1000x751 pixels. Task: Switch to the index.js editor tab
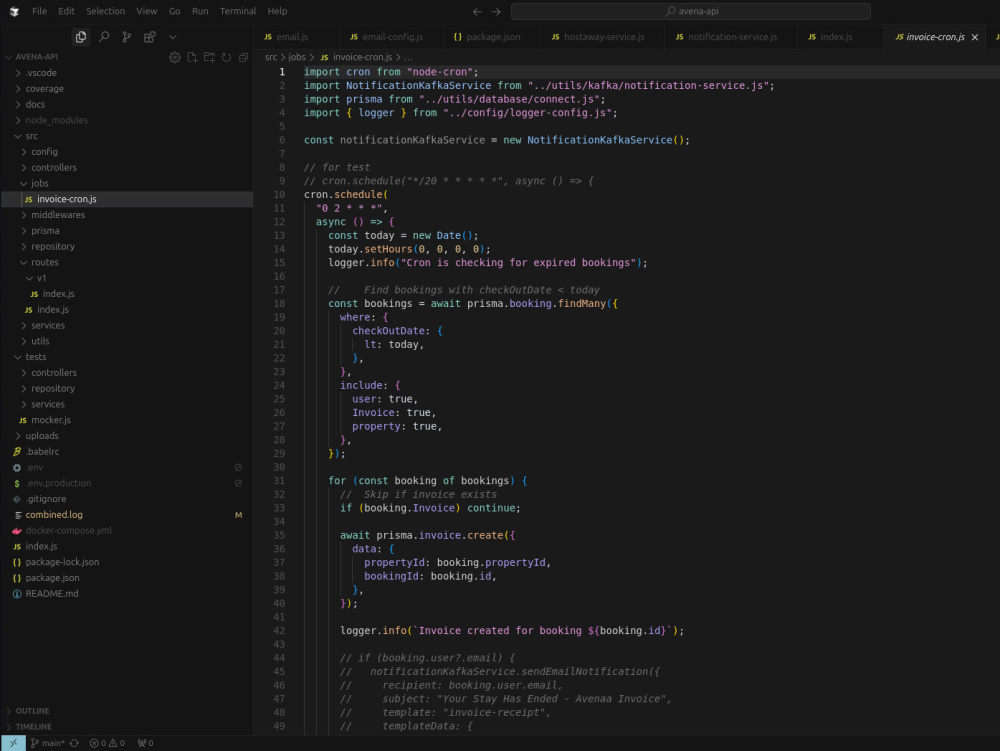pos(836,37)
